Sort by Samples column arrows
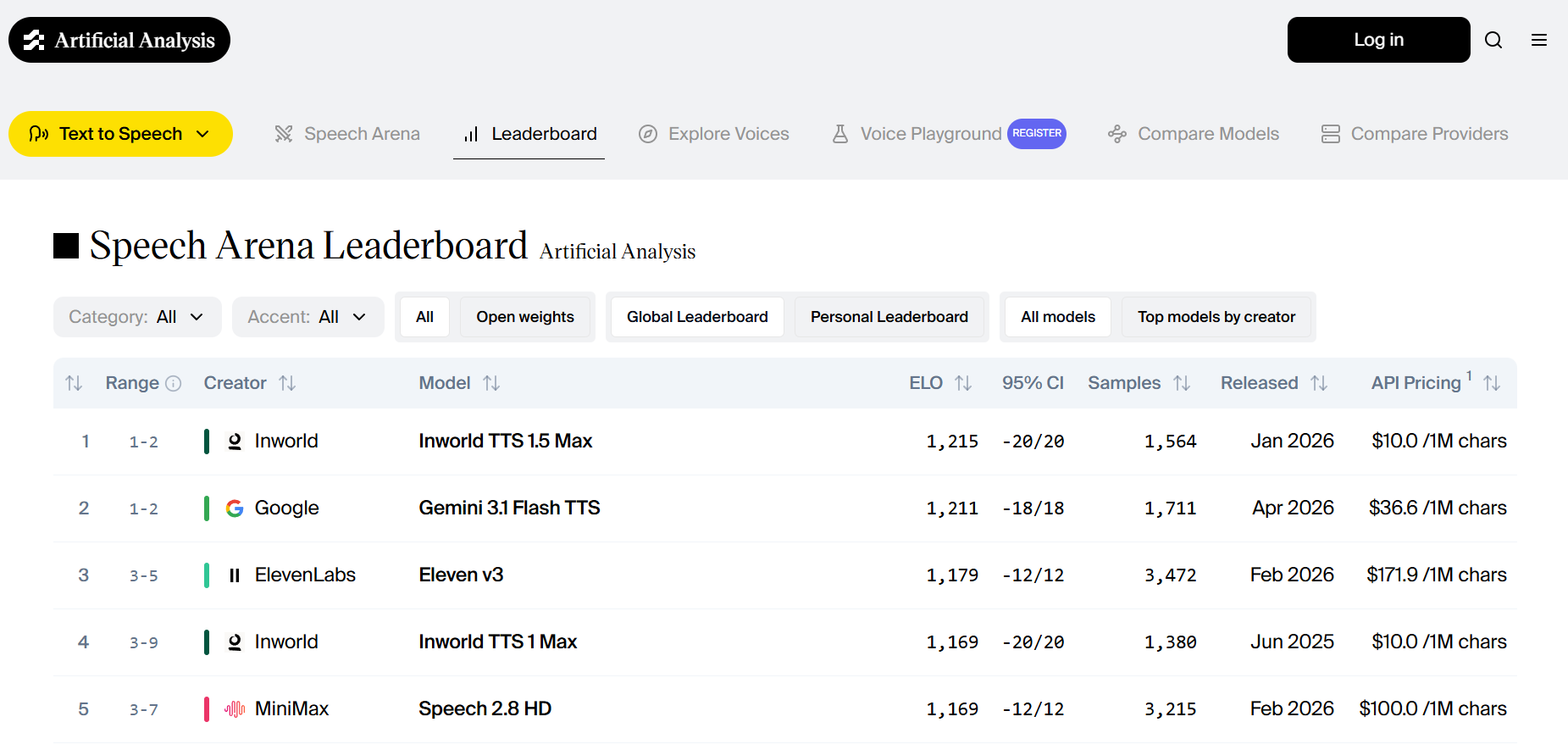The height and width of the screenshot is (750, 1568). pos(1182,383)
